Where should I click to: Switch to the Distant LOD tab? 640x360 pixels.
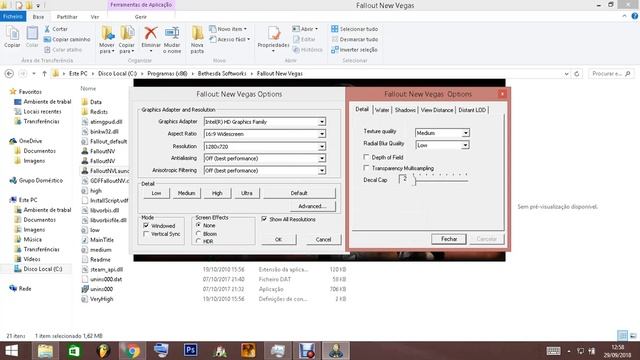point(472,110)
